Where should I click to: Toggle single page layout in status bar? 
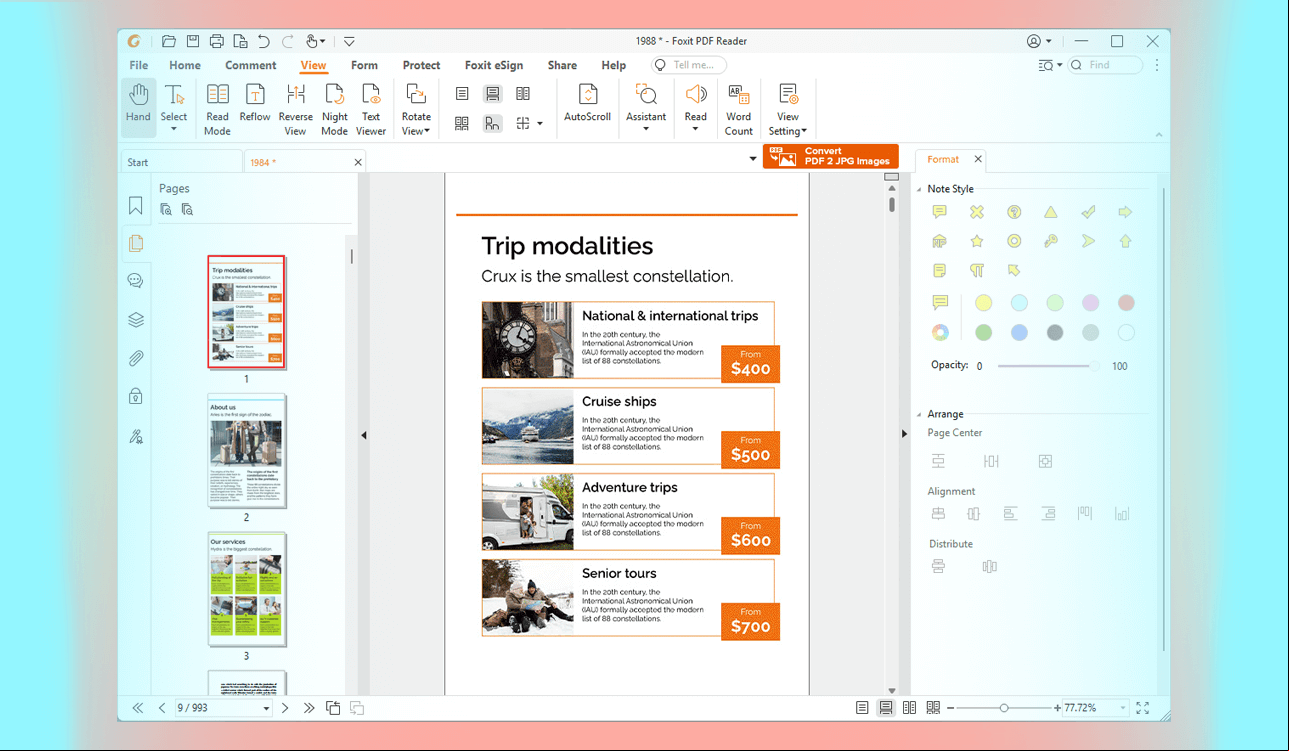point(862,708)
